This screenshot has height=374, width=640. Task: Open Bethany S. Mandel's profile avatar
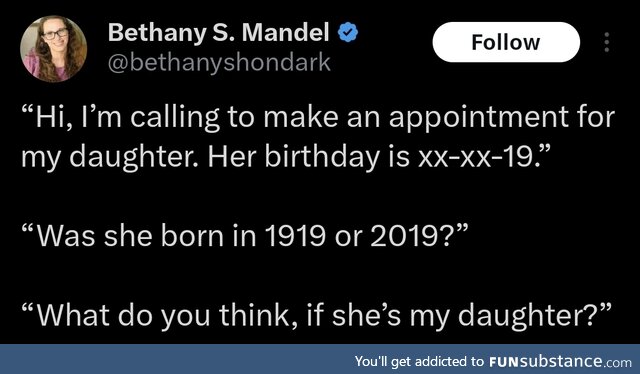pos(53,49)
